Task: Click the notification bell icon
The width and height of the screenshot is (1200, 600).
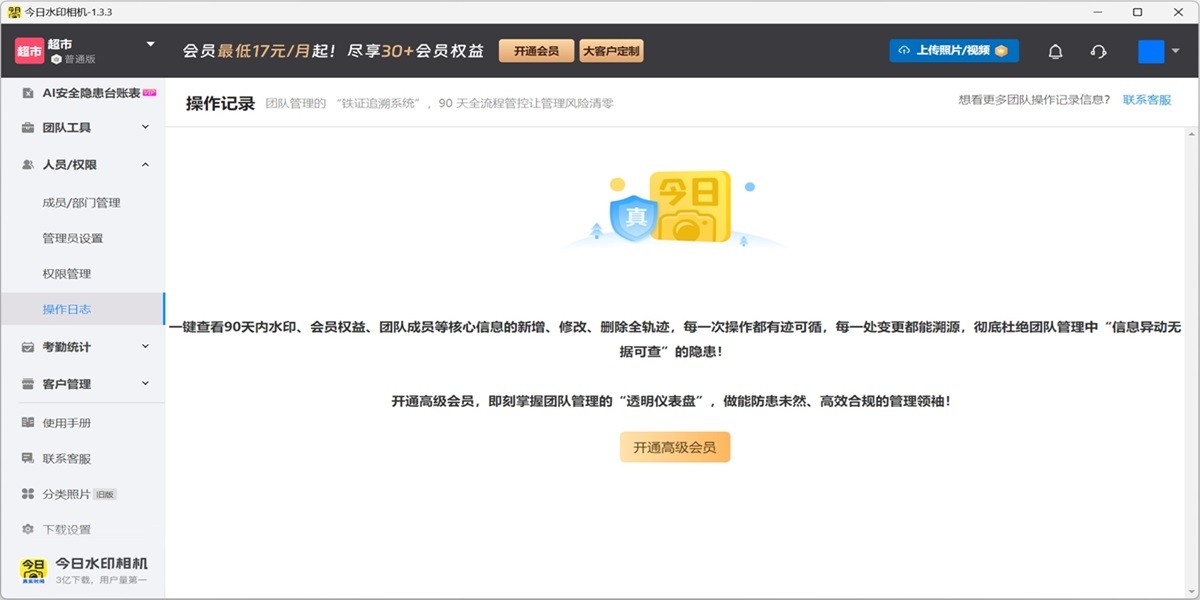Action: pos(1054,50)
